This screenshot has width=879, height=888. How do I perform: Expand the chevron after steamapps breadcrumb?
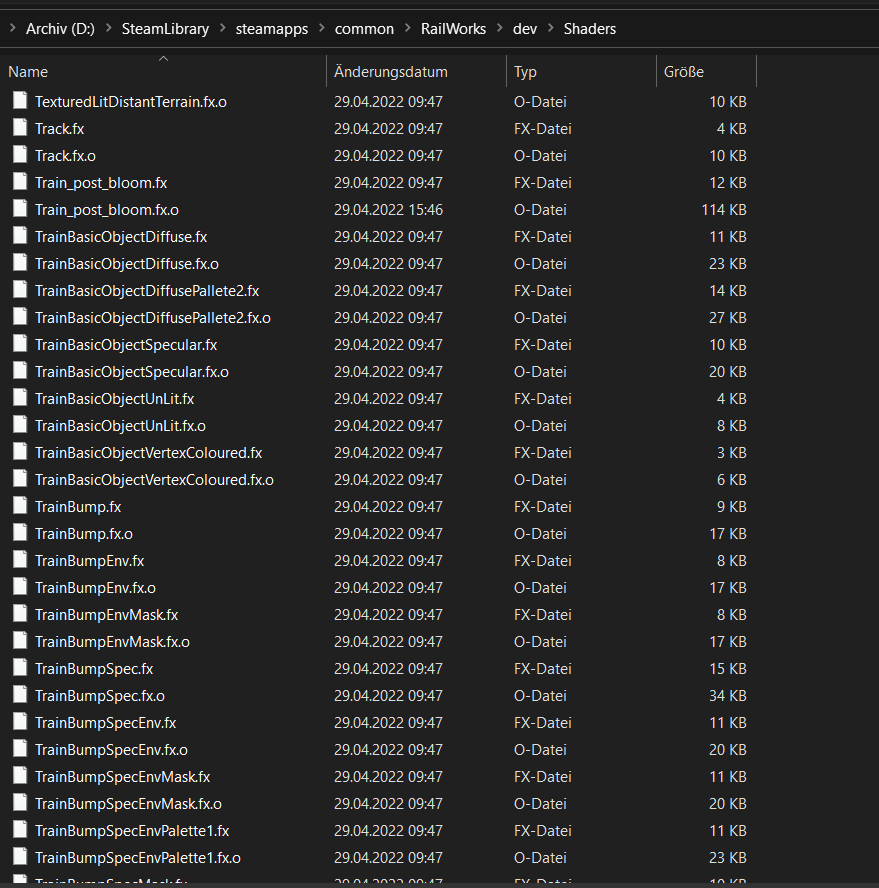click(x=322, y=28)
